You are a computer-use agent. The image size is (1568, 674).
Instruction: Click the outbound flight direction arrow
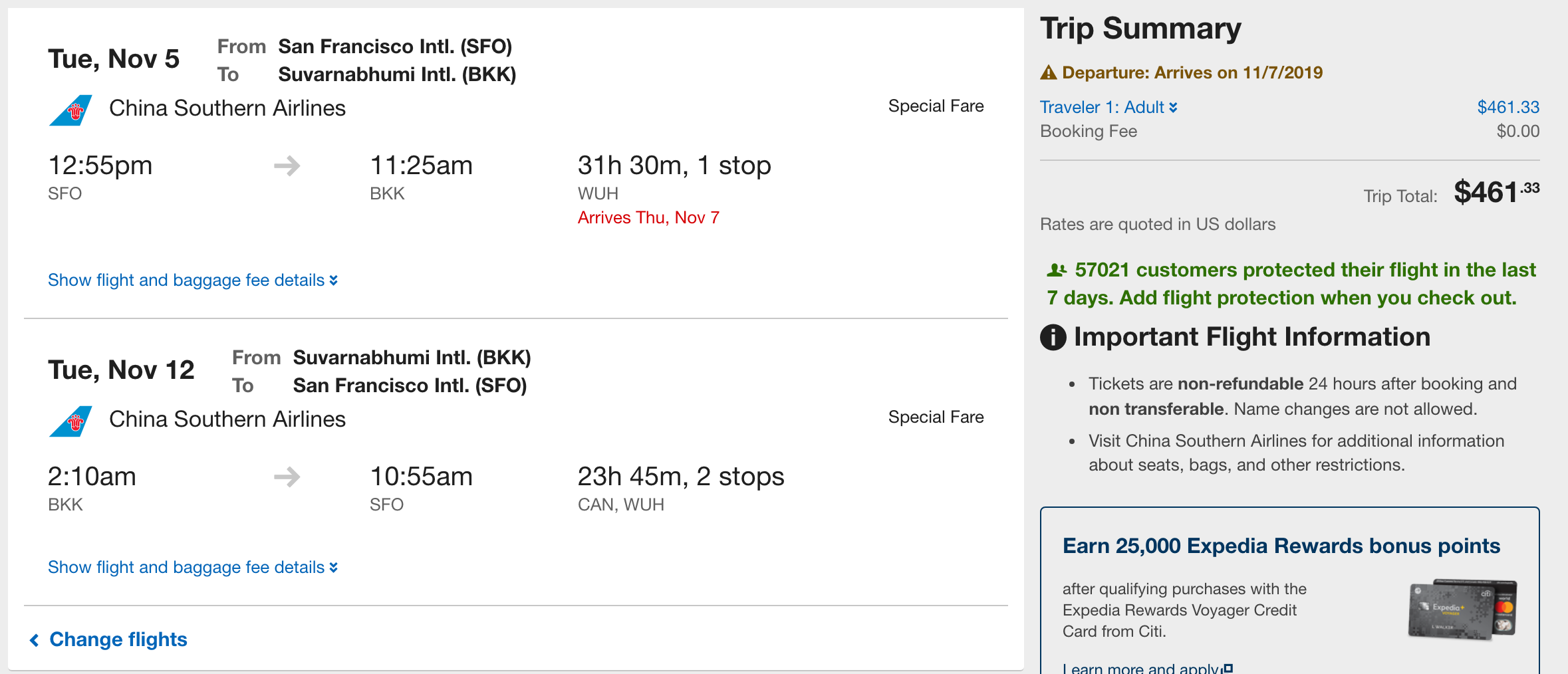coord(287,166)
